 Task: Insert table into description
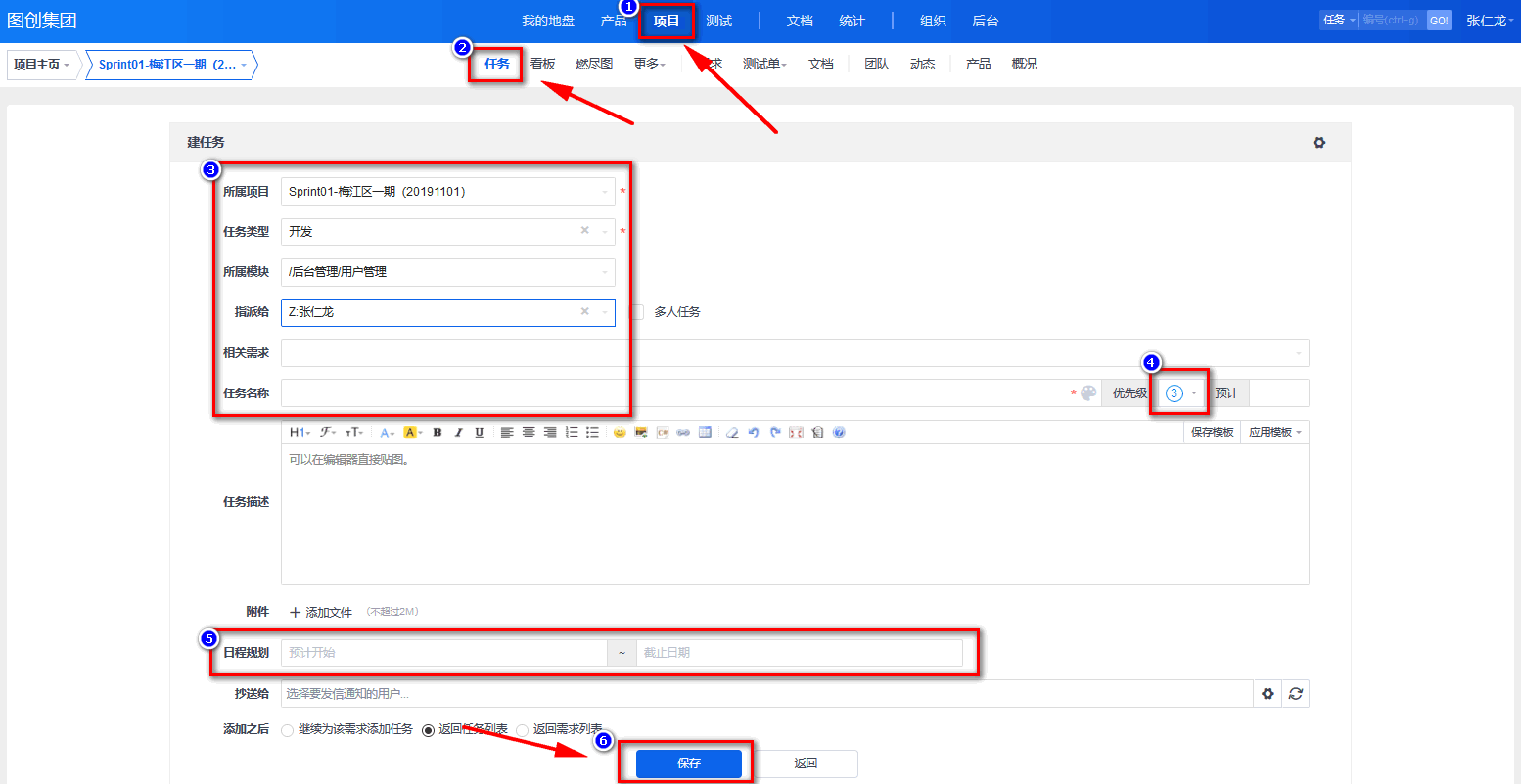point(705,432)
